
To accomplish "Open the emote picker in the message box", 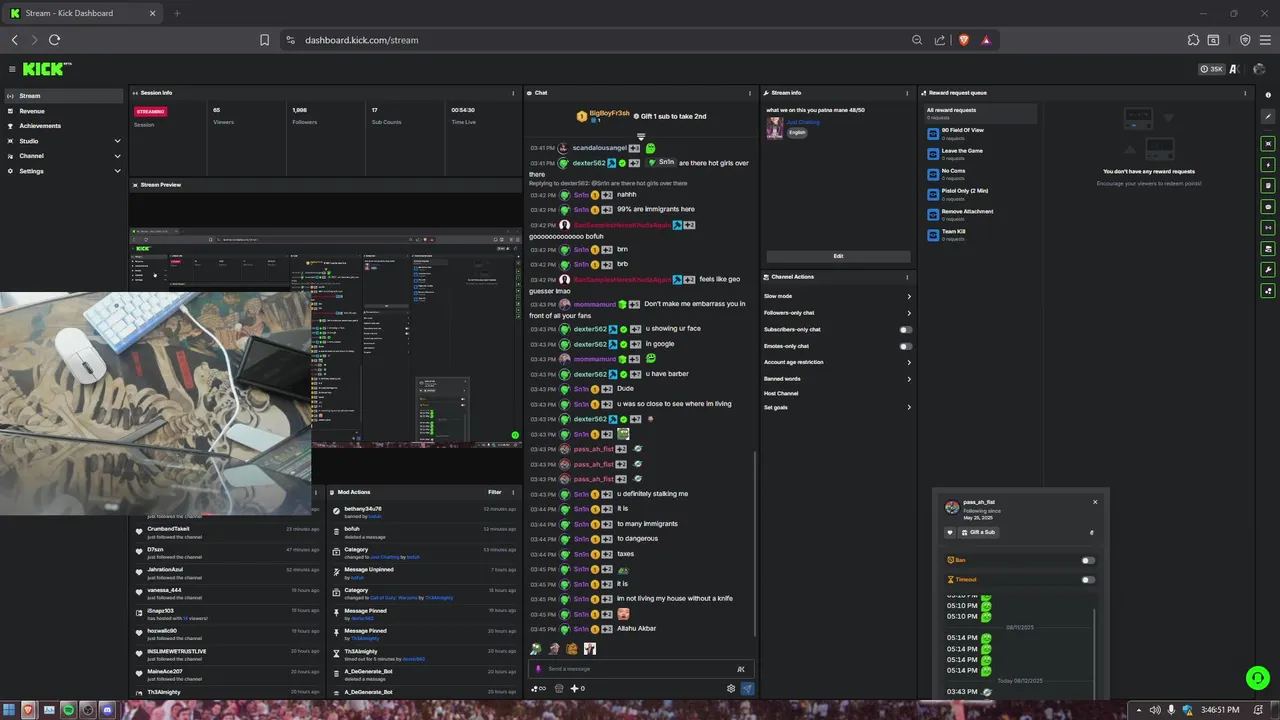I will click(741, 669).
